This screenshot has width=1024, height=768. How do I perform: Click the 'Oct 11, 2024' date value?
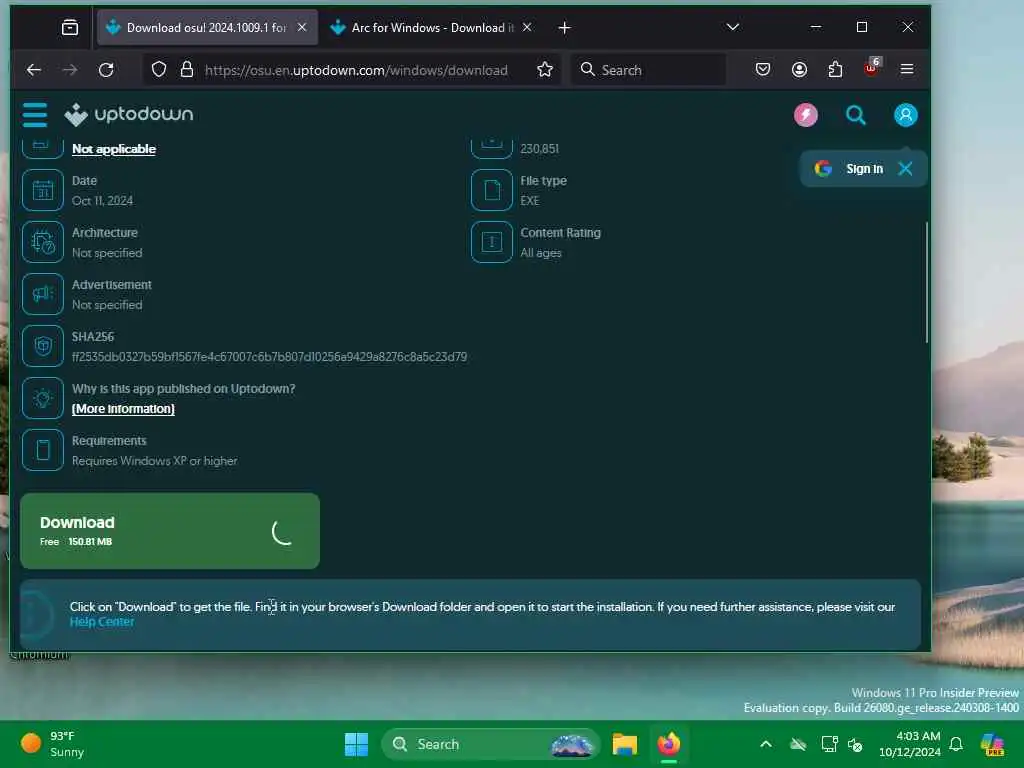pyautogui.click(x=103, y=200)
